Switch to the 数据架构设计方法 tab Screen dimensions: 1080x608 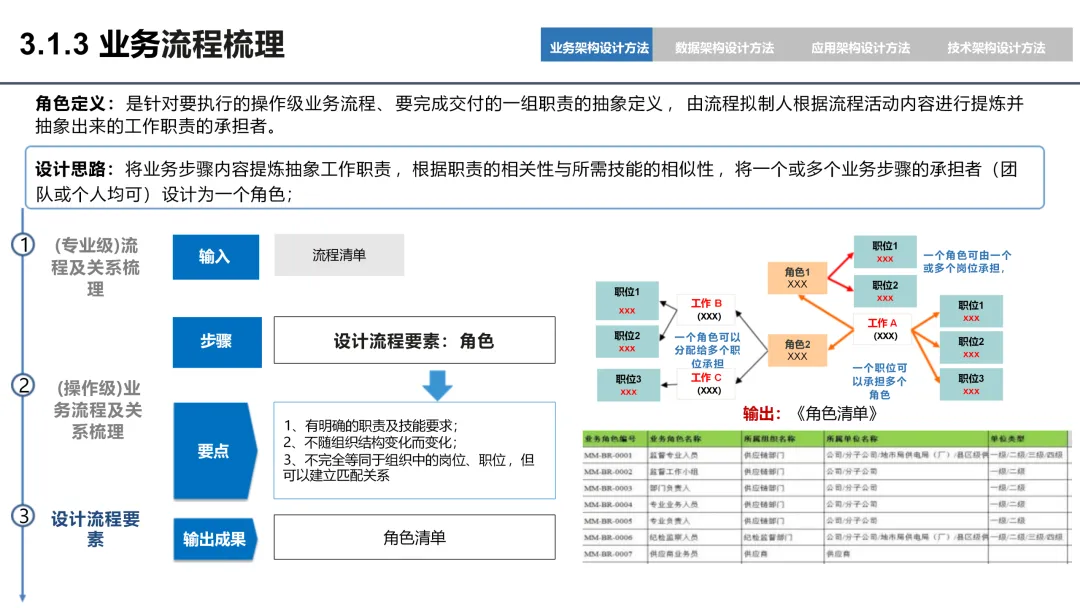(x=725, y=48)
